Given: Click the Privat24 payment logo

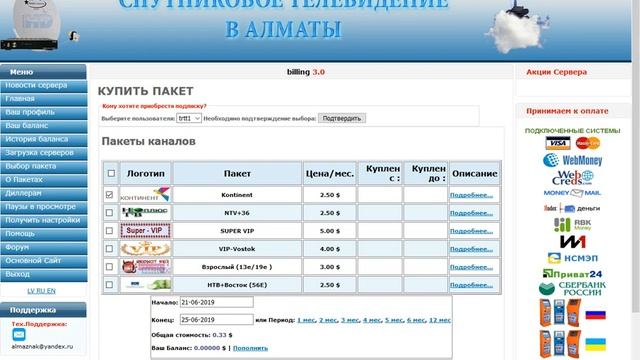Looking at the screenshot, I should pos(572,273).
